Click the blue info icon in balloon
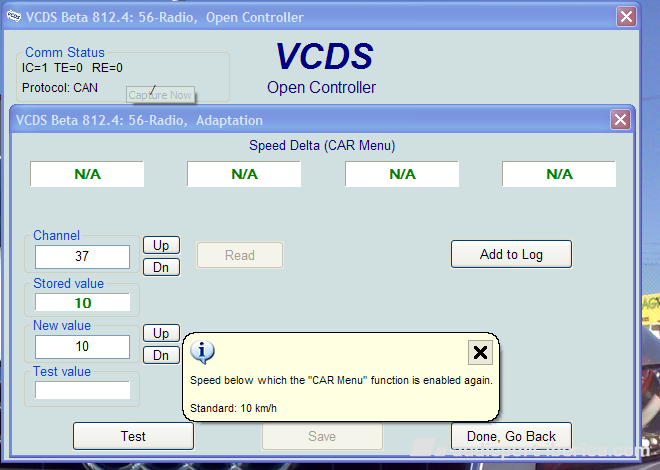The image size is (660, 470). pos(203,352)
